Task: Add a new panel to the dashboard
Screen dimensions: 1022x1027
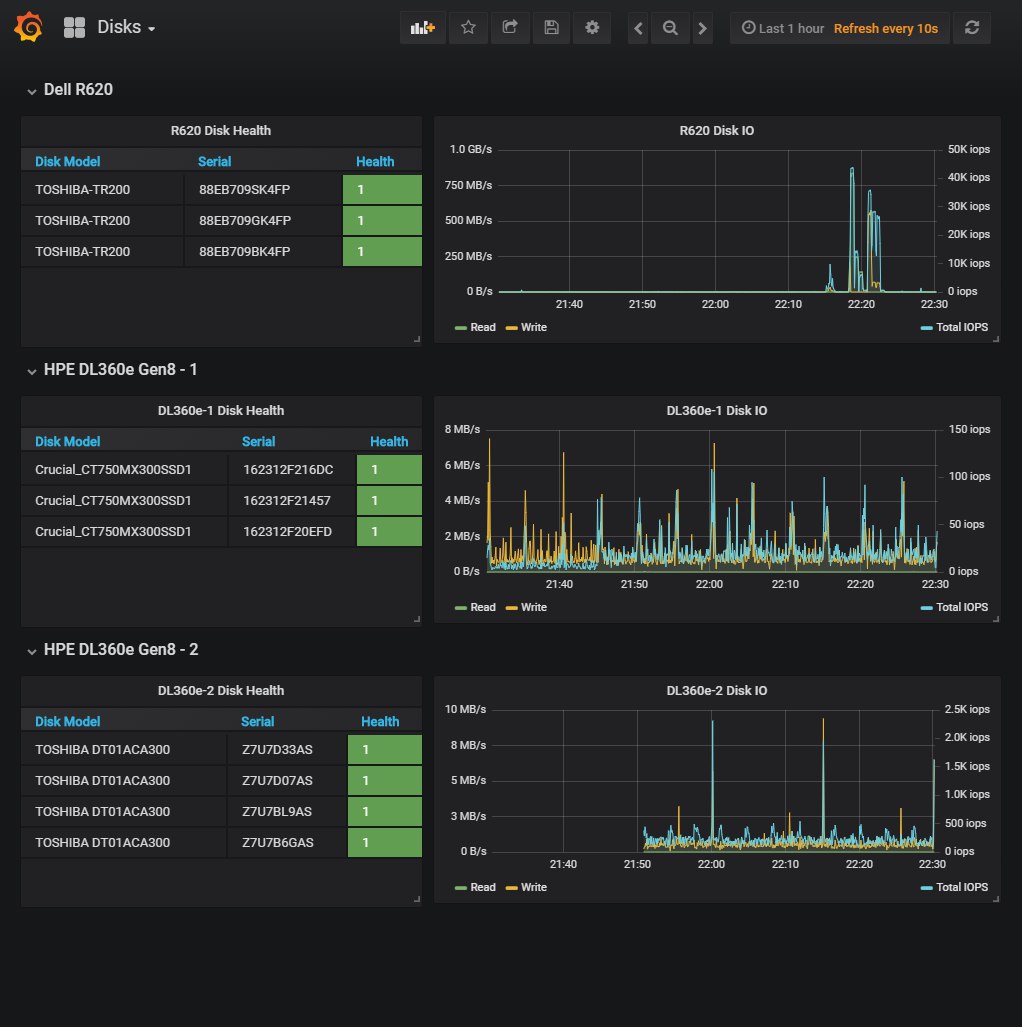Action: pos(423,28)
